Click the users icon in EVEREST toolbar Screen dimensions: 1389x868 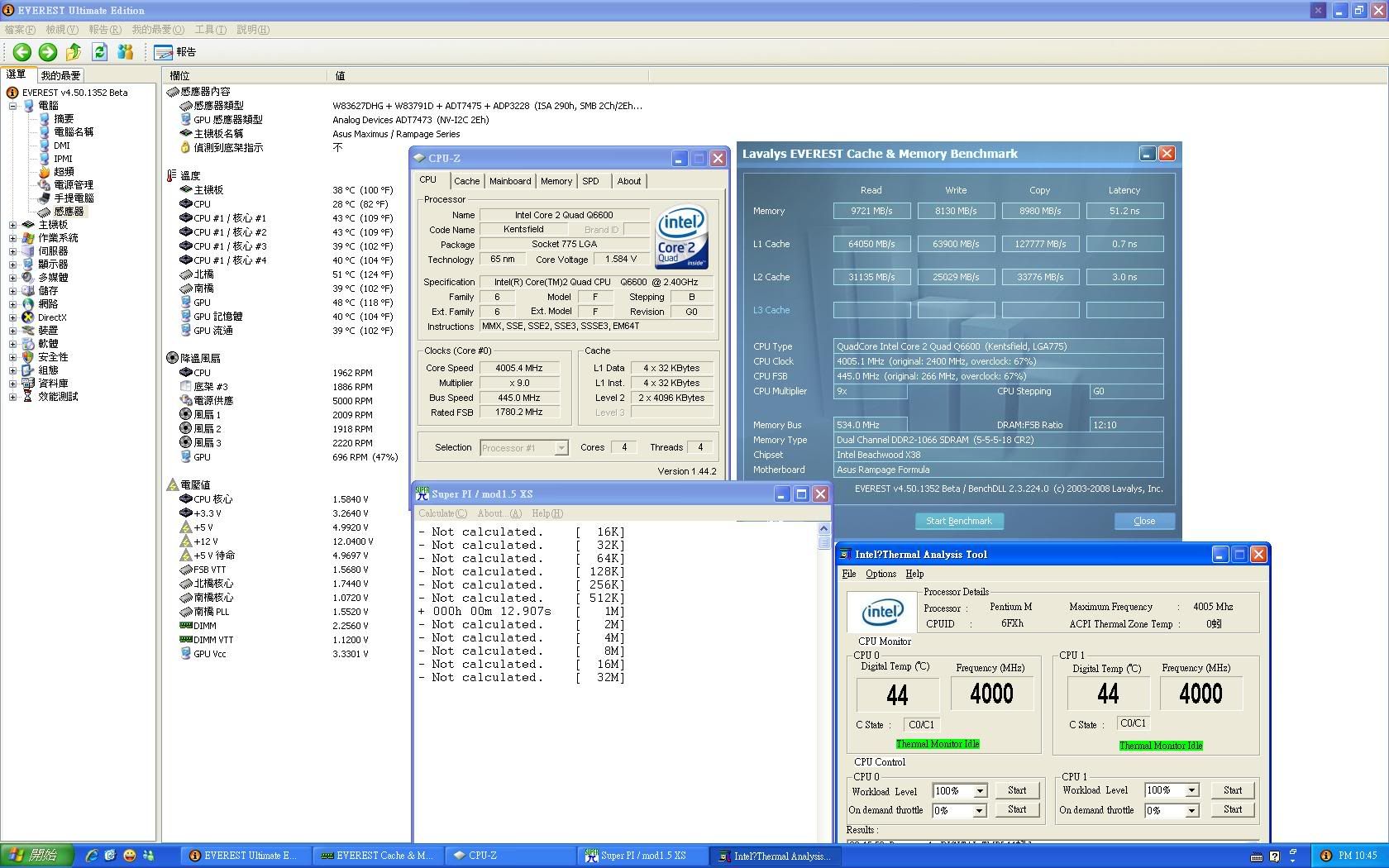(x=125, y=52)
